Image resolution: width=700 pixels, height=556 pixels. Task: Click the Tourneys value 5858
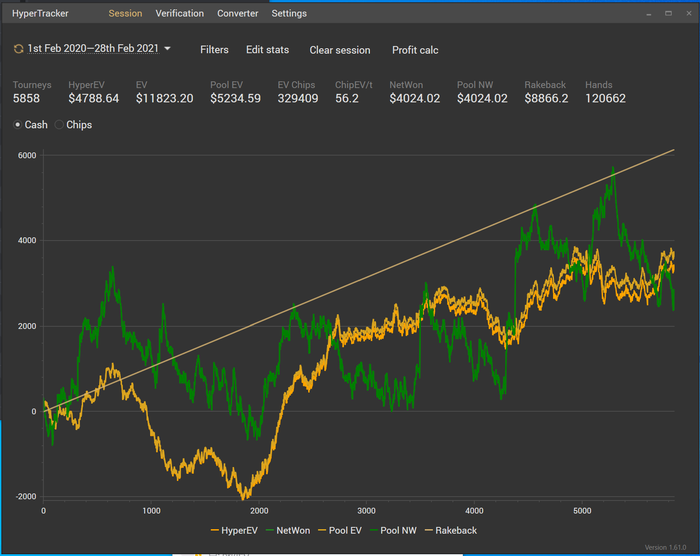coord(26,98)
